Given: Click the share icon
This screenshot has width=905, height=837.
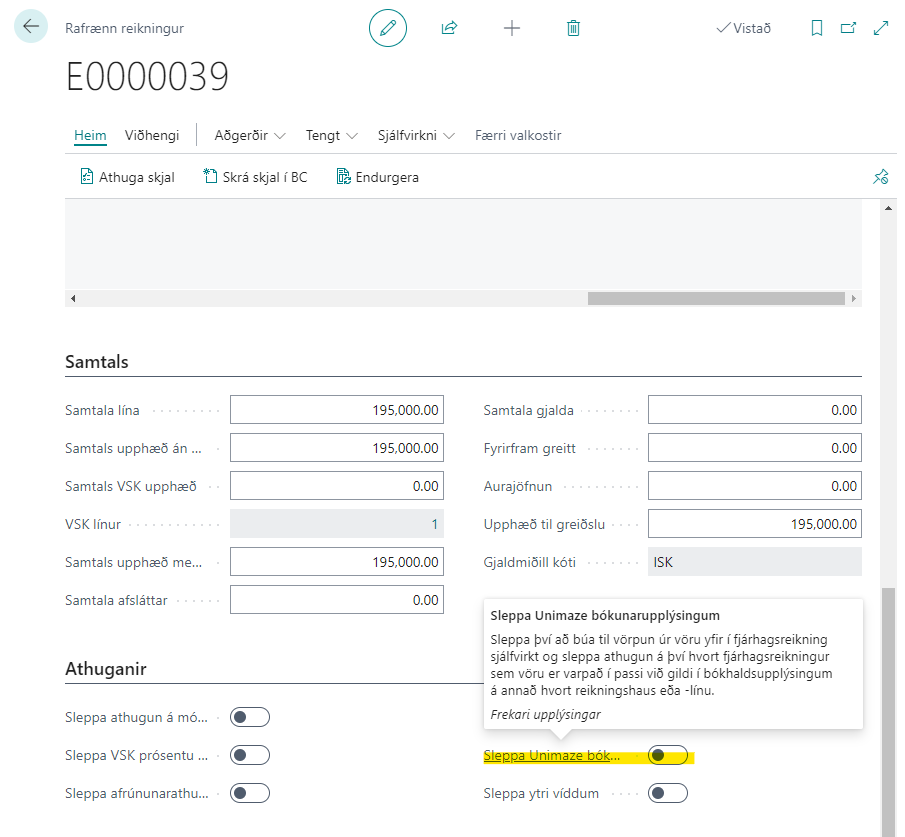Looking at the screenshot, I should 449,28.
